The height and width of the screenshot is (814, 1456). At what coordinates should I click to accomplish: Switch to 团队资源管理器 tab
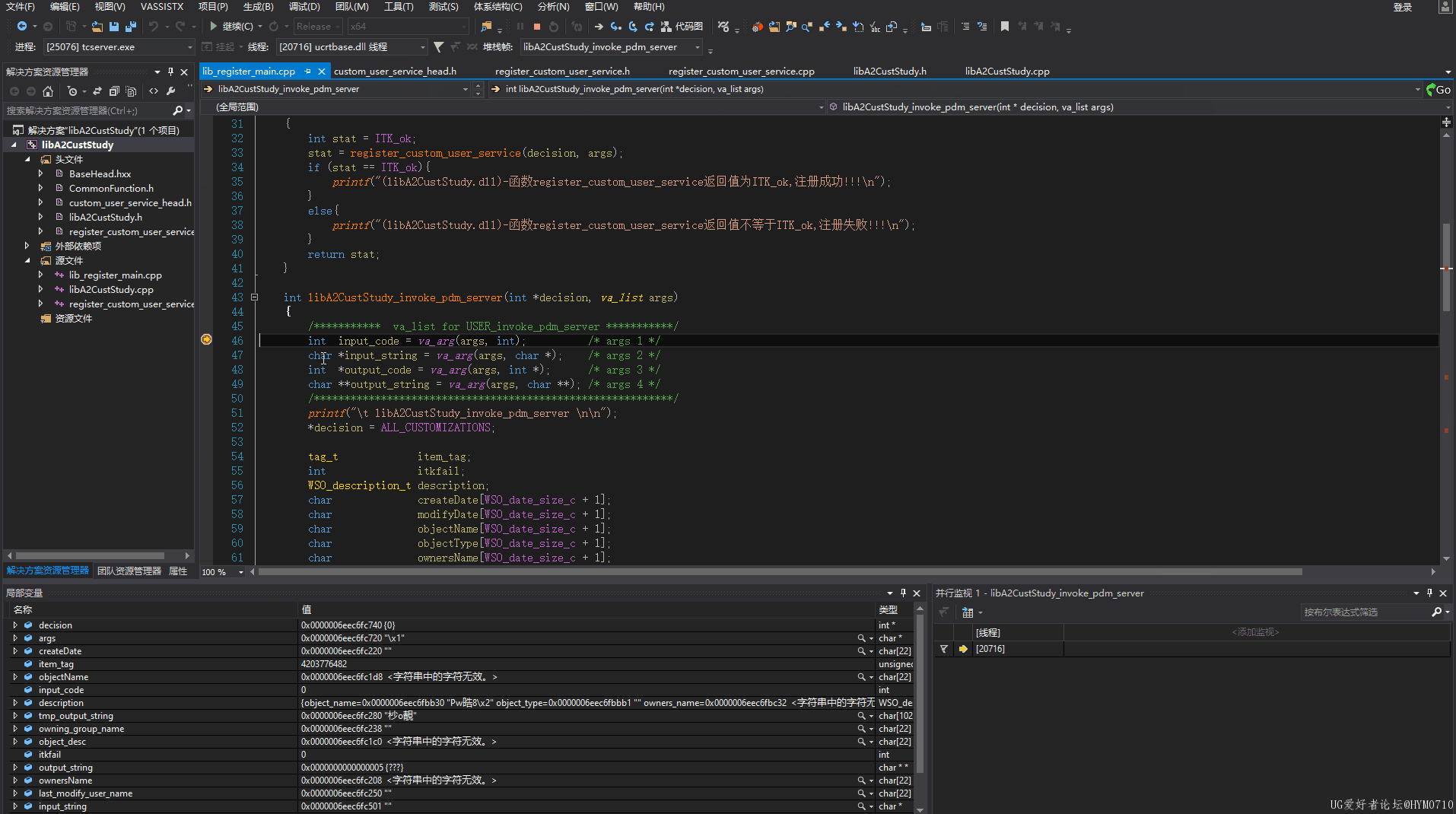pos(129,571)
